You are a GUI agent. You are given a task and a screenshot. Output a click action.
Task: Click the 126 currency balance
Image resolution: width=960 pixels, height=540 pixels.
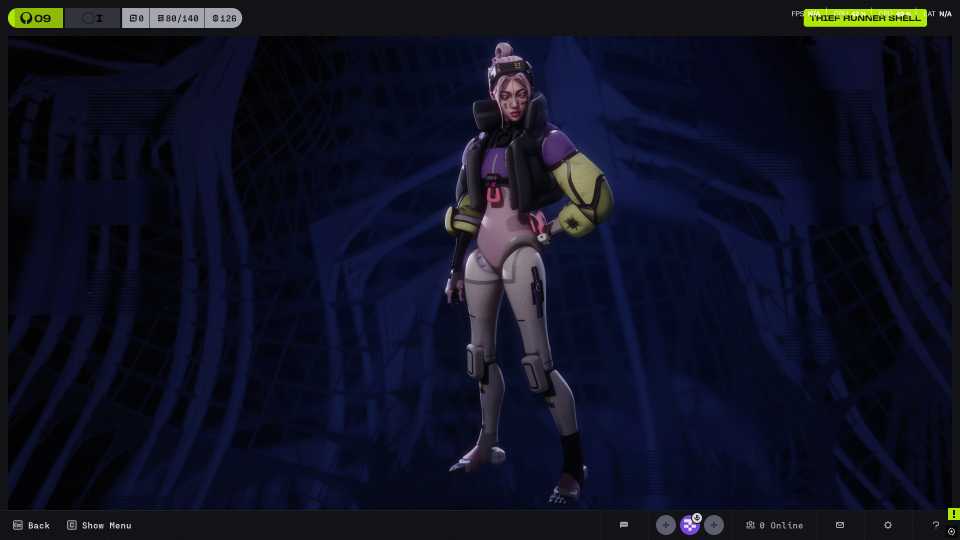(223, 18)
